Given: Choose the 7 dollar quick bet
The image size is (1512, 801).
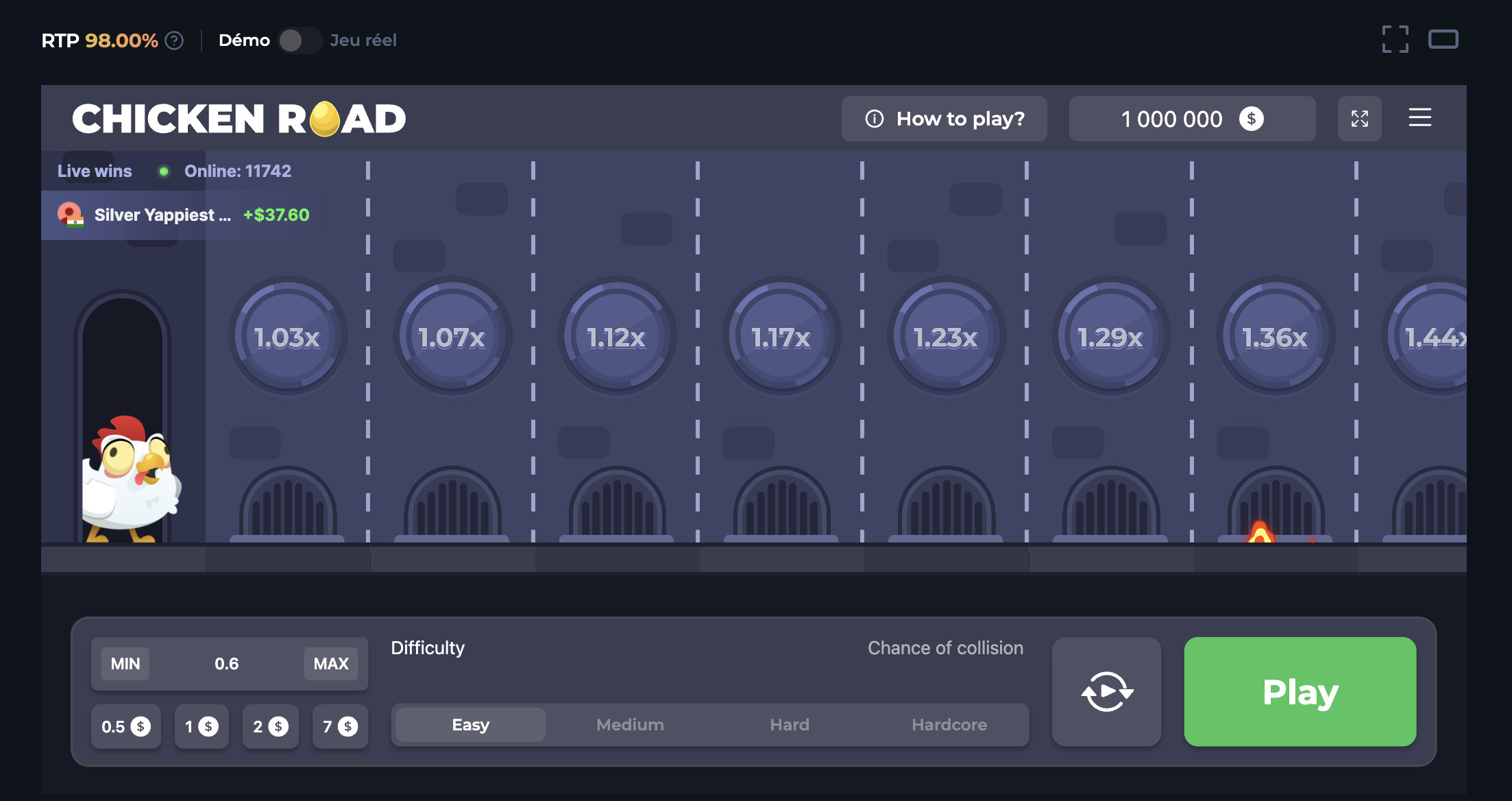Looking at the screenshot, I should tap(340, 726).
